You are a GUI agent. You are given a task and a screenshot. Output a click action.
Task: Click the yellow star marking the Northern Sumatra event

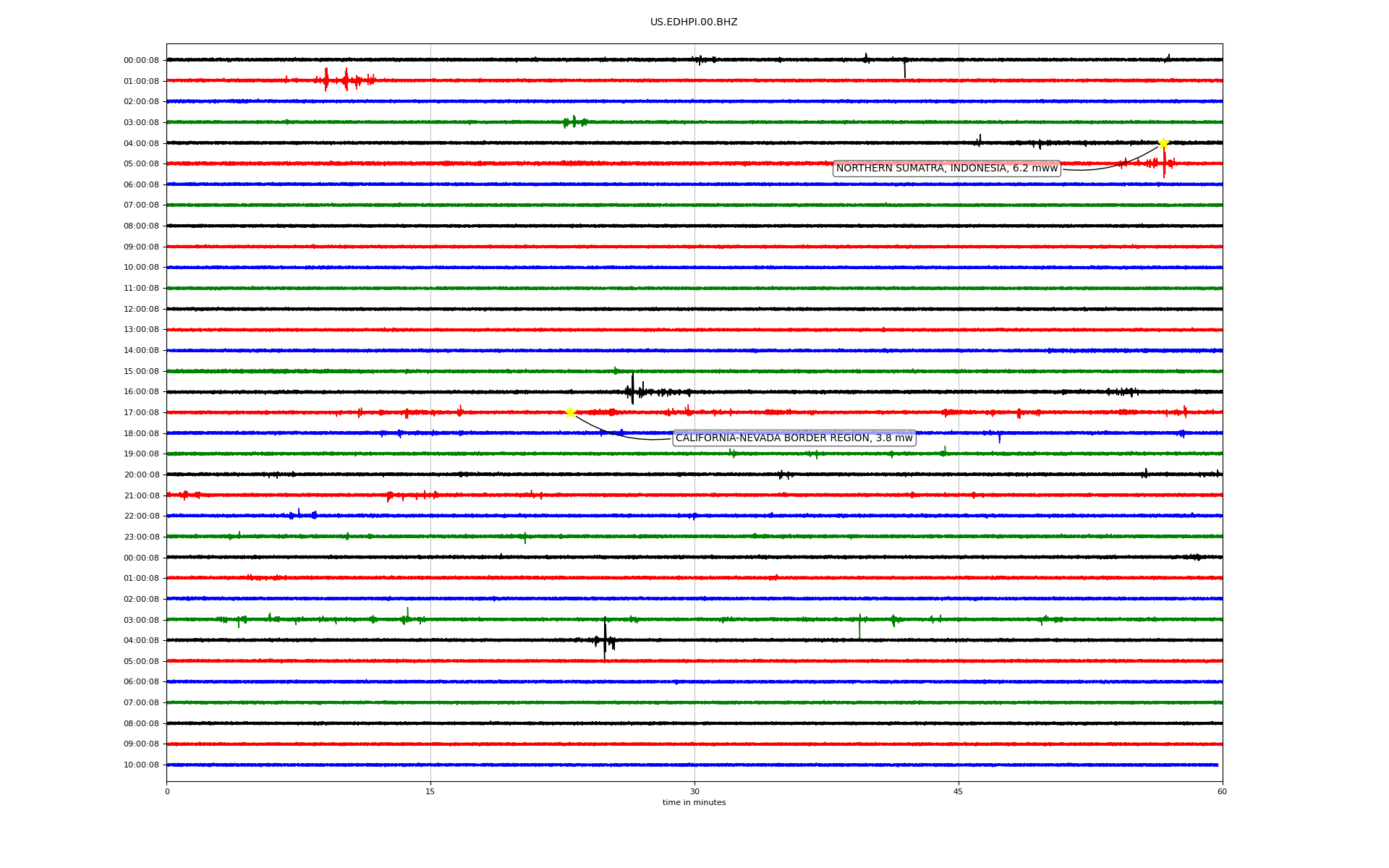tap(1163, 143)
